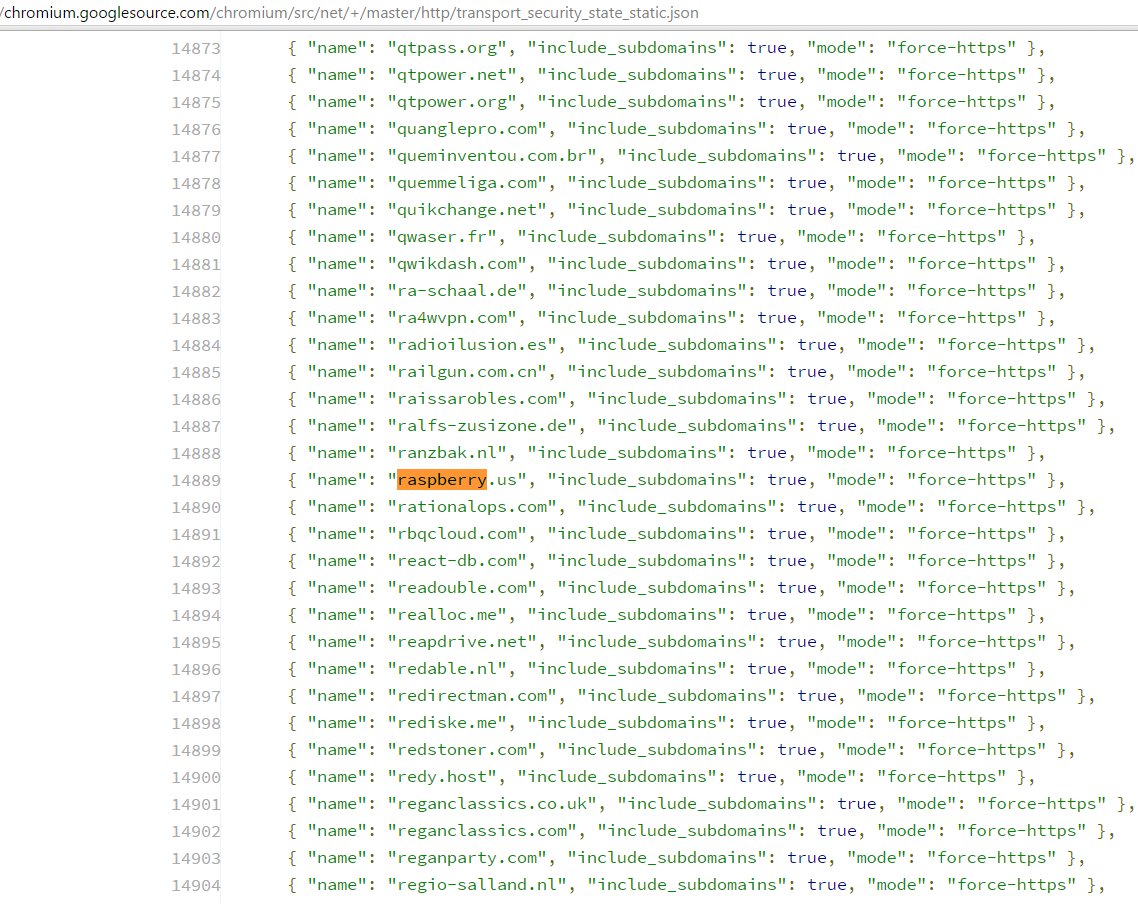Click domain name ranzbak.nl
The height and width of the screenshot is (904, 1138).
coord(447,453)
